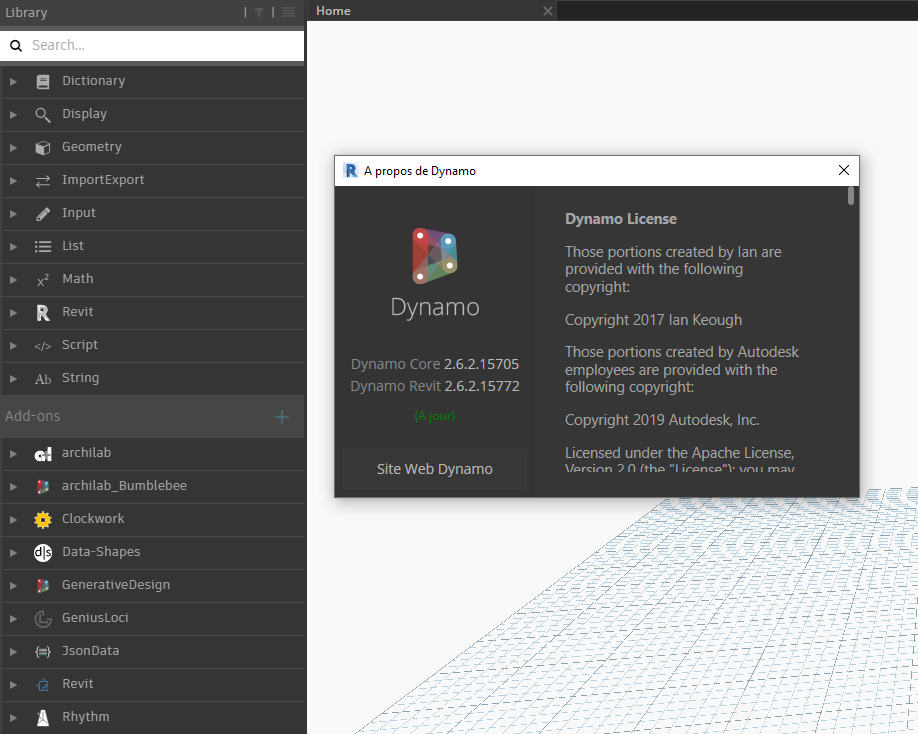Click the plus icon beside Add-ons
The height and width of the screenshot is (734, 918).
click(x=282, y=417)
